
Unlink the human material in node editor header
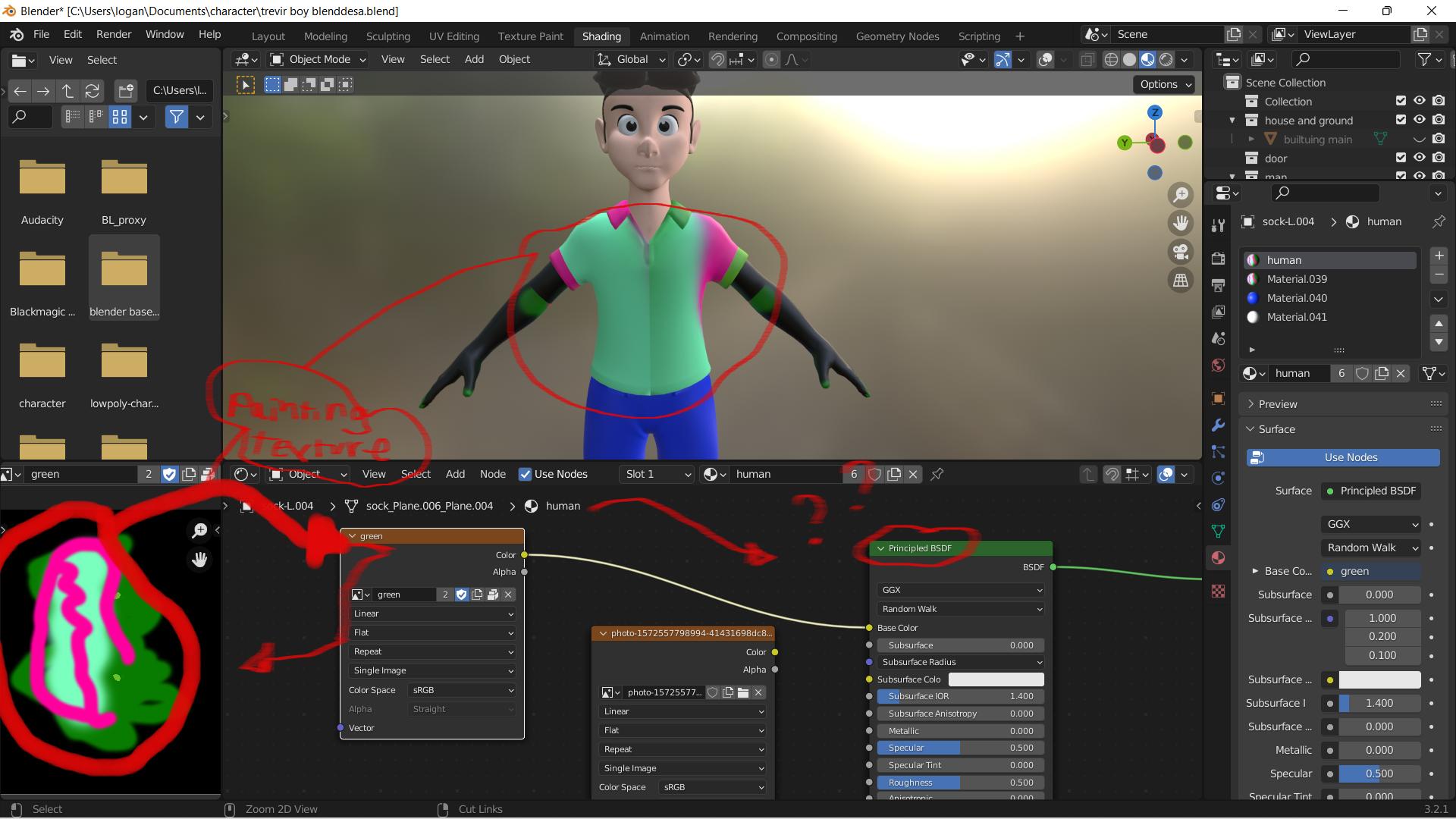pos(913,474)
